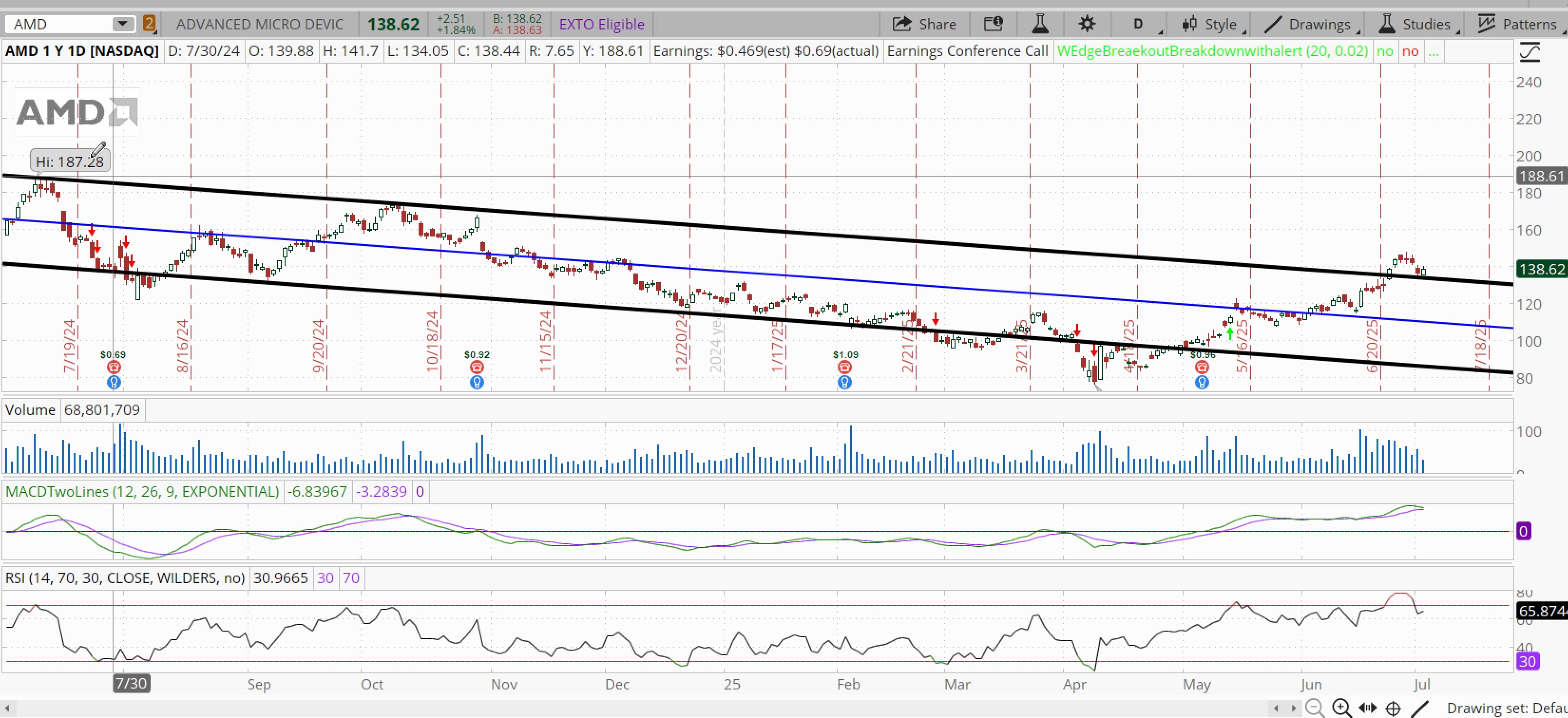1568x718 pixels.
Task: Click the diagonal line icon beside Drawings
Action: click(1272, 24)
